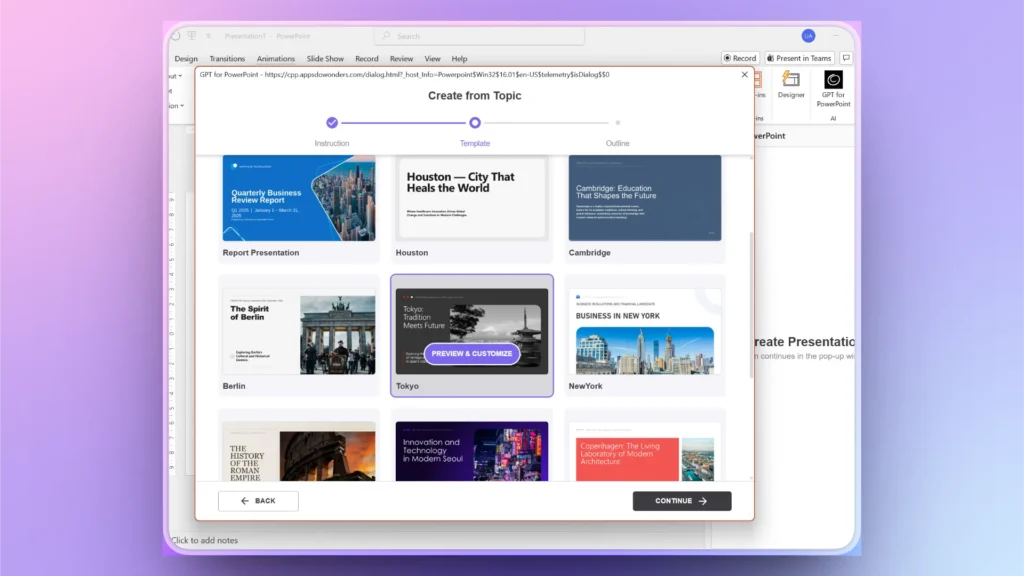
Task: Open the Slide Show ribbon tab
Action: point(325,59)
